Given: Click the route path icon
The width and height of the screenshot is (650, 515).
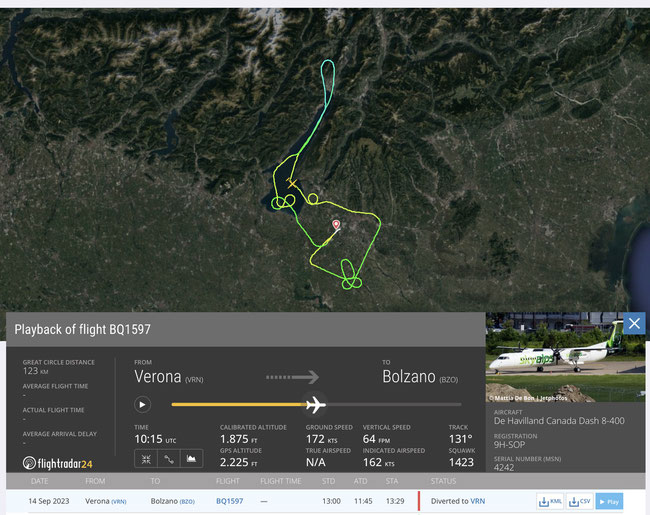Looking at the screenshot, I should (x=166, y=459).
